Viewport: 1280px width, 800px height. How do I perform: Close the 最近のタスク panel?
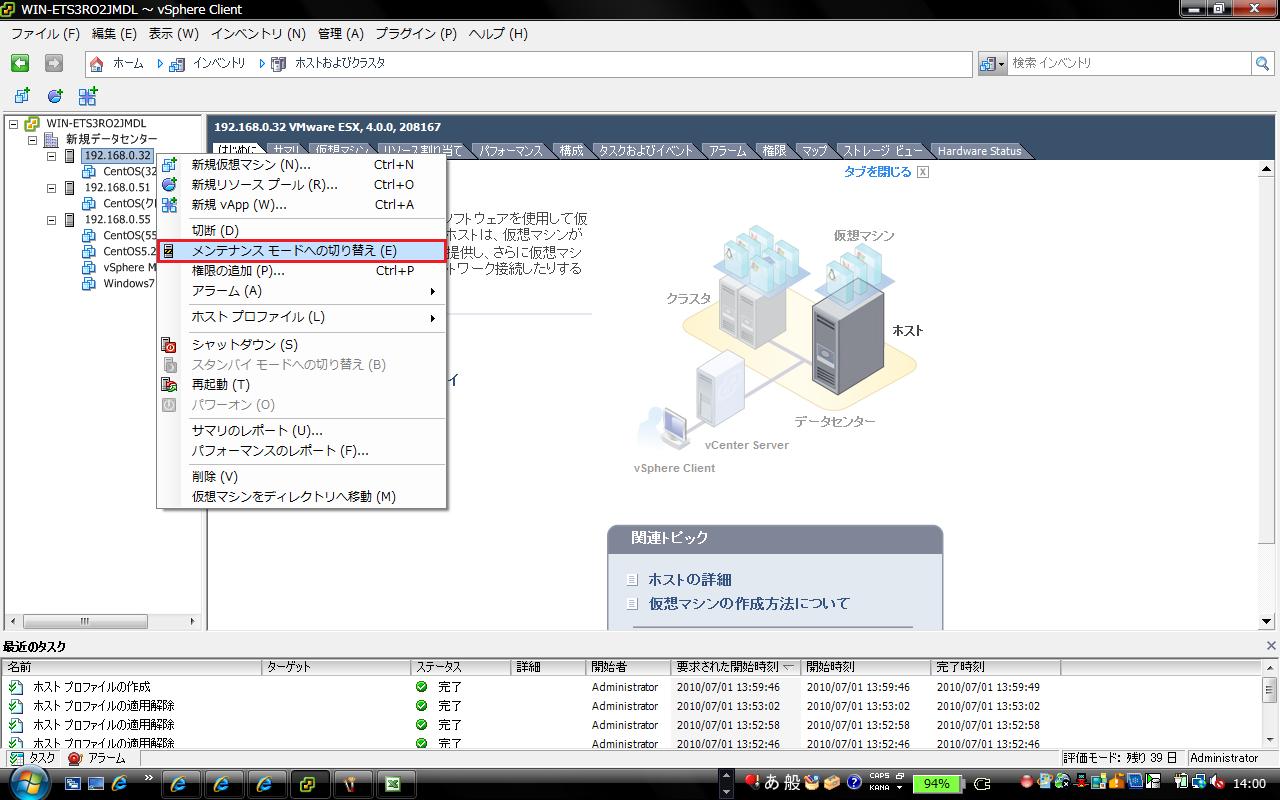point(1271,646)
